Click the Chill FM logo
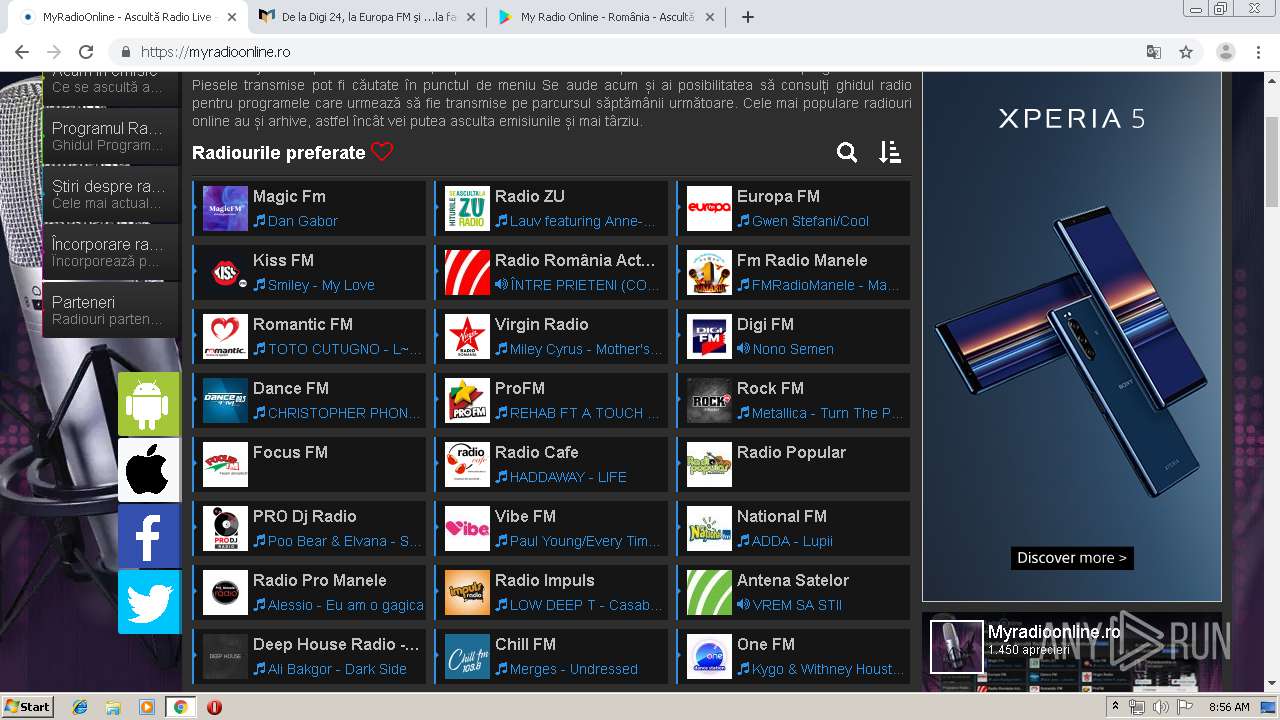 click(467, 656)
